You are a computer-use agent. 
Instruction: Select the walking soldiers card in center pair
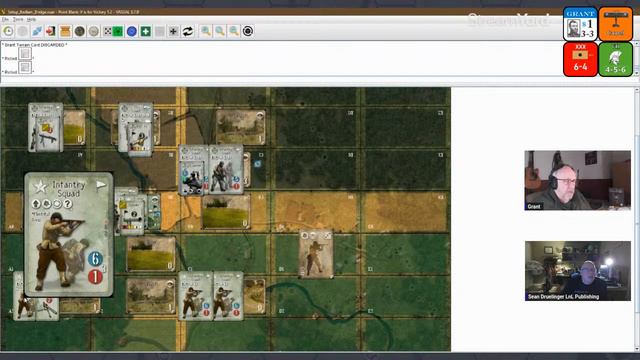(x=226, y=170)
